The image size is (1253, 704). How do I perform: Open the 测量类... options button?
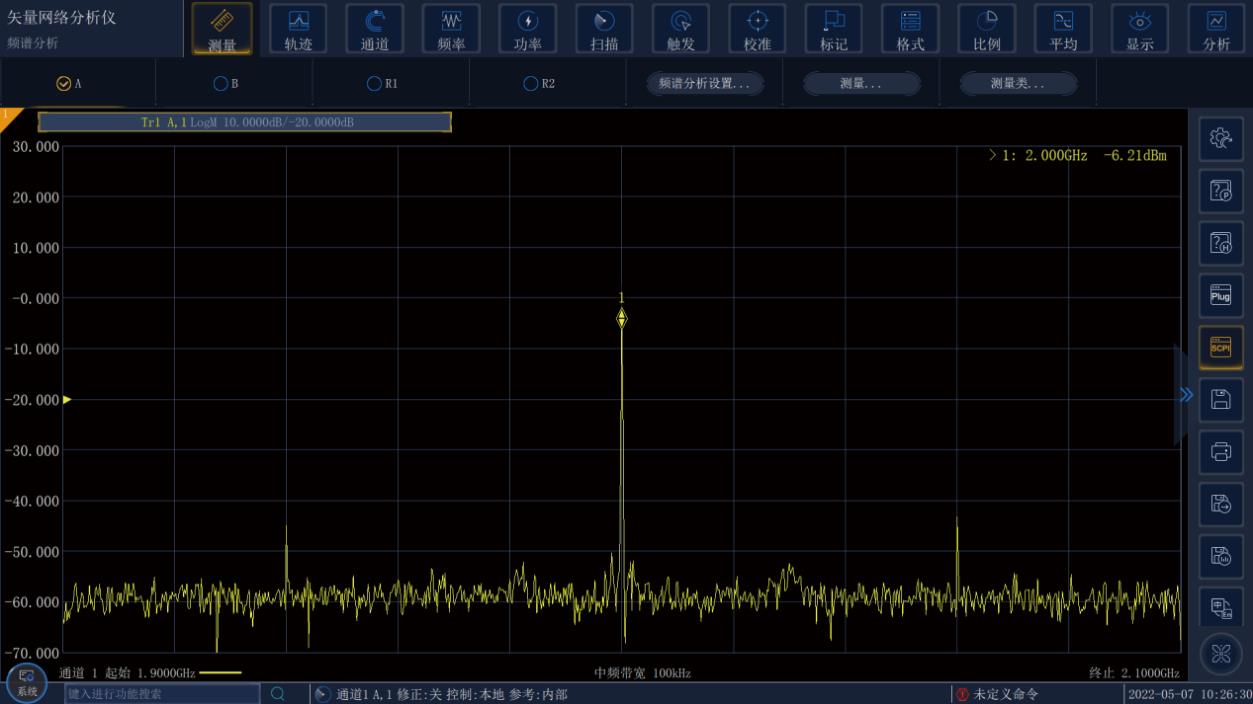[1018, 84]
